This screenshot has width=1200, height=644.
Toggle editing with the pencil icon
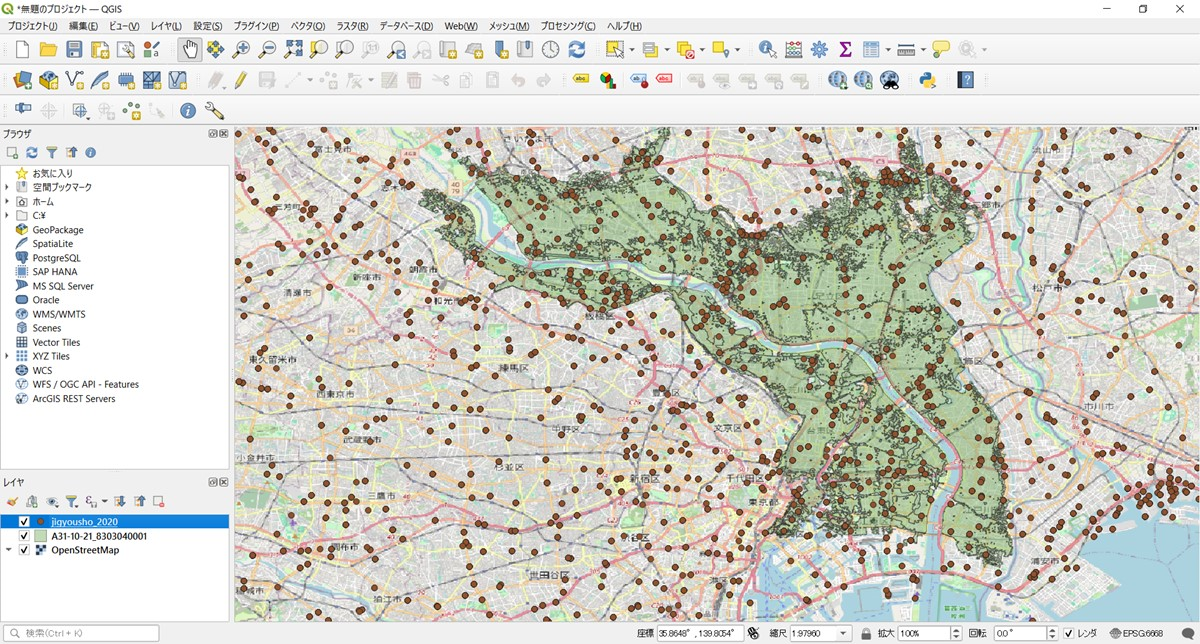(x=241, y=80)
